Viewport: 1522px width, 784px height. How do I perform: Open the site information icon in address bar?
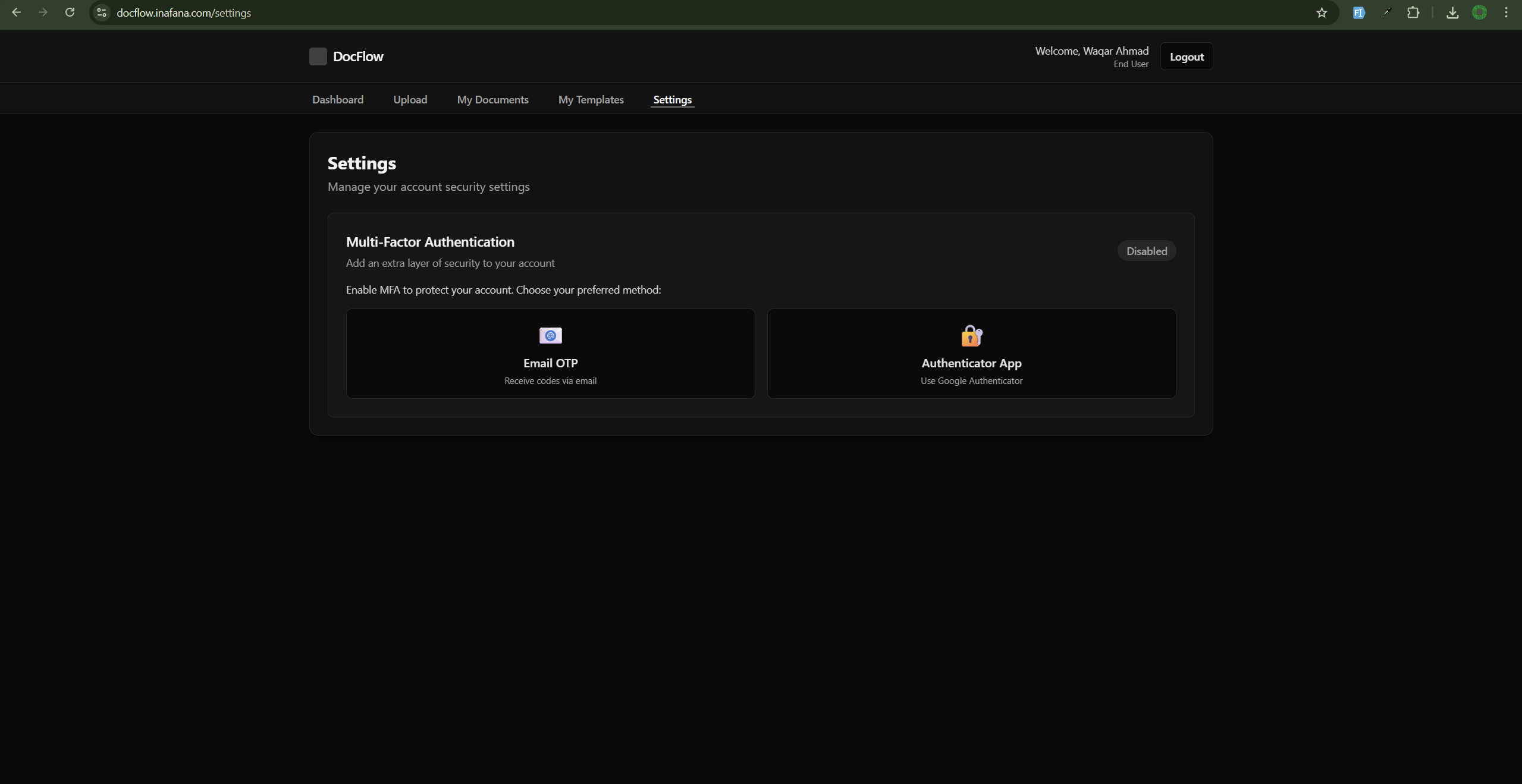point(102,12)
